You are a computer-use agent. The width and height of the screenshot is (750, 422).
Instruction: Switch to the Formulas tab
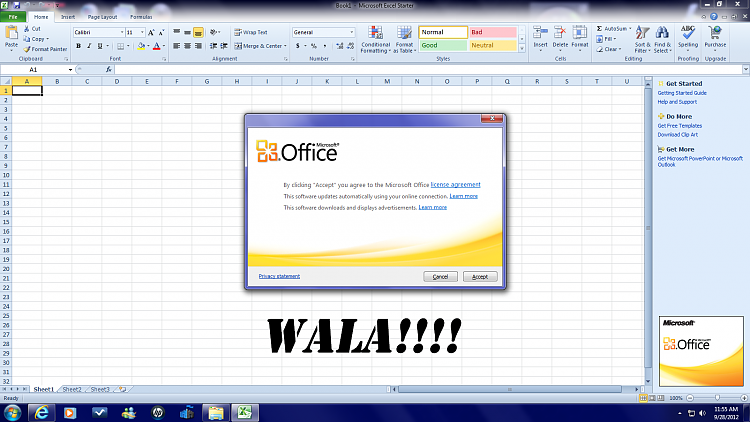pos(141,17)
